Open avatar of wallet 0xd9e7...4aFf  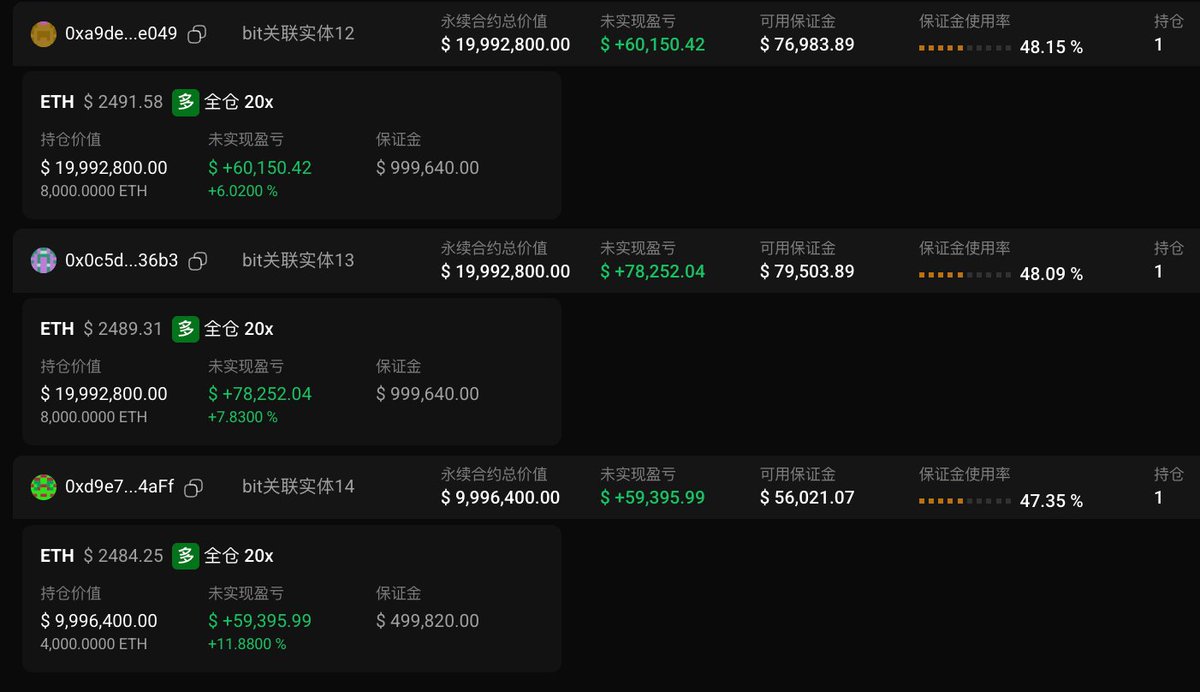click(43, 487)
